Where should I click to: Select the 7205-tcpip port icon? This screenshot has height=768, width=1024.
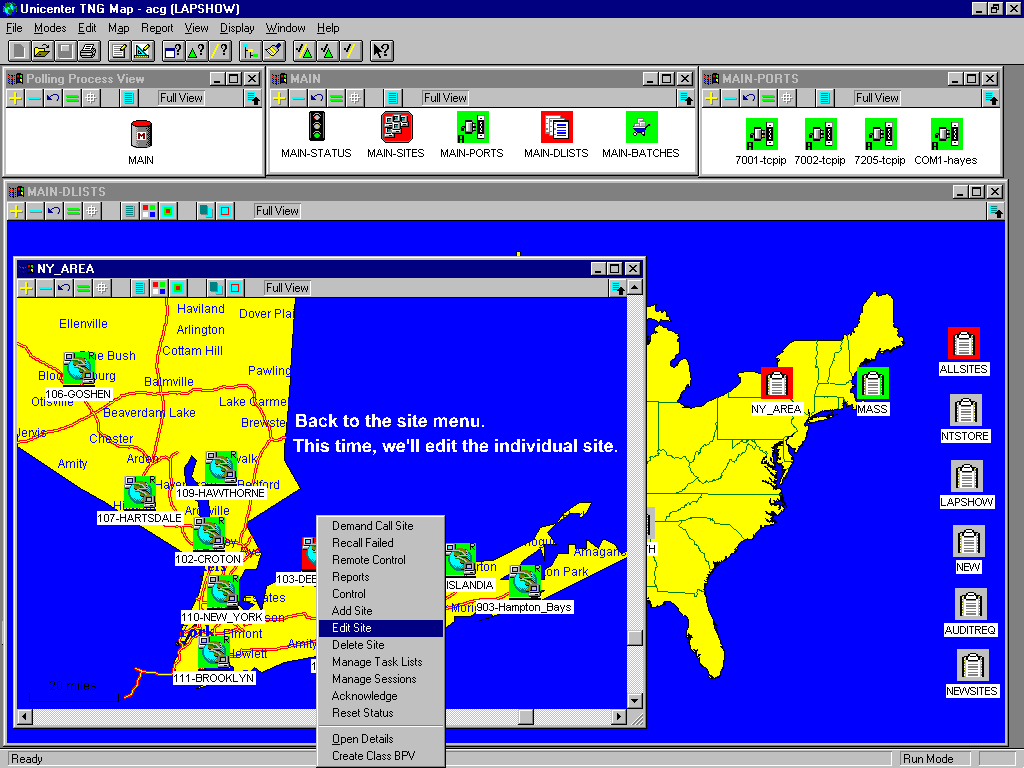coord(880,134)
